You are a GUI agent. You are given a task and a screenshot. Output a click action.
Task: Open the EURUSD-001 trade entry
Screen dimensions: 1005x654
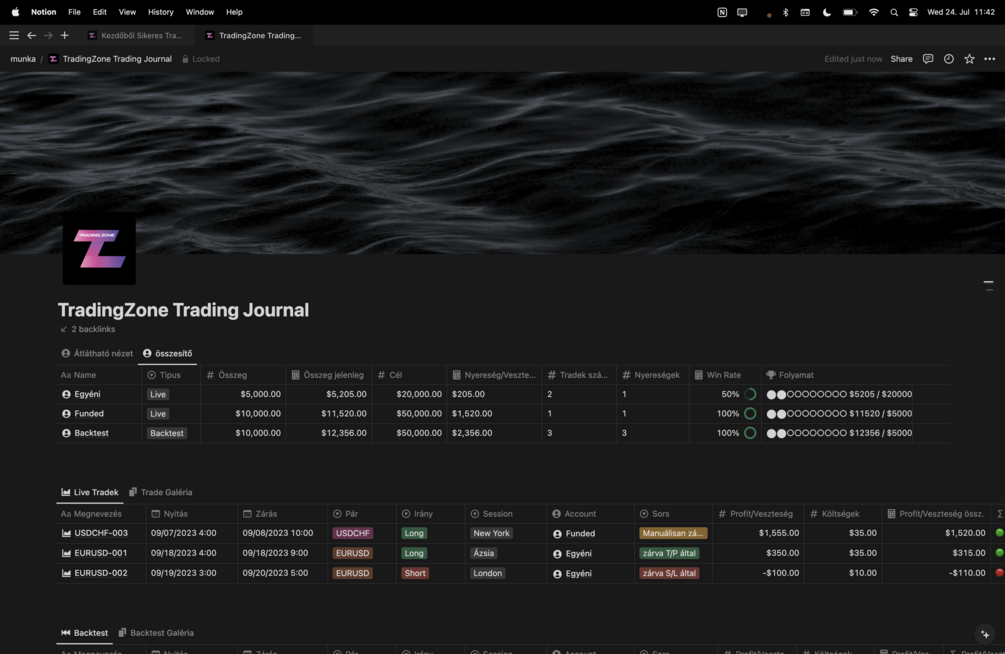101,553
